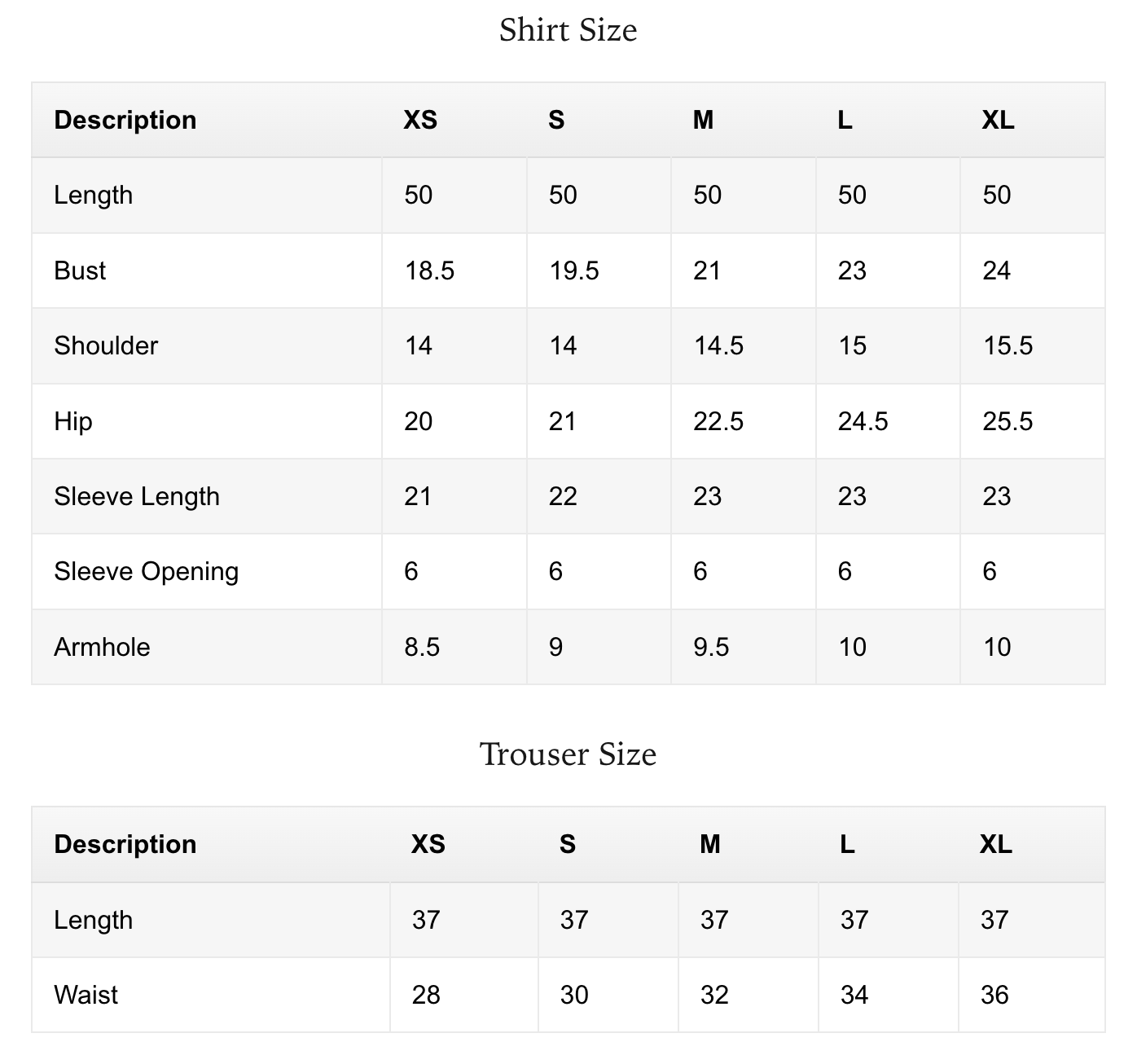Select the Bust value 18.5 for XS

(429, 270)
